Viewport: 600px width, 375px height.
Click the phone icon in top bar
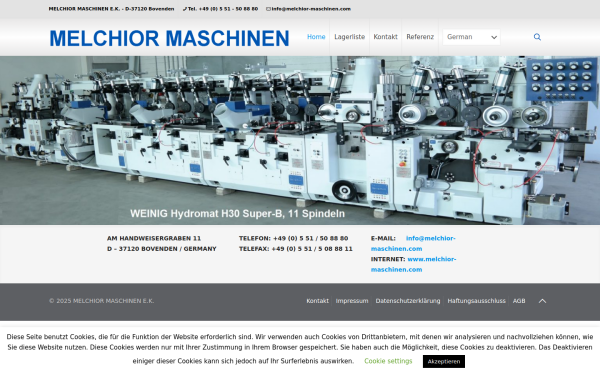[185, 9]
